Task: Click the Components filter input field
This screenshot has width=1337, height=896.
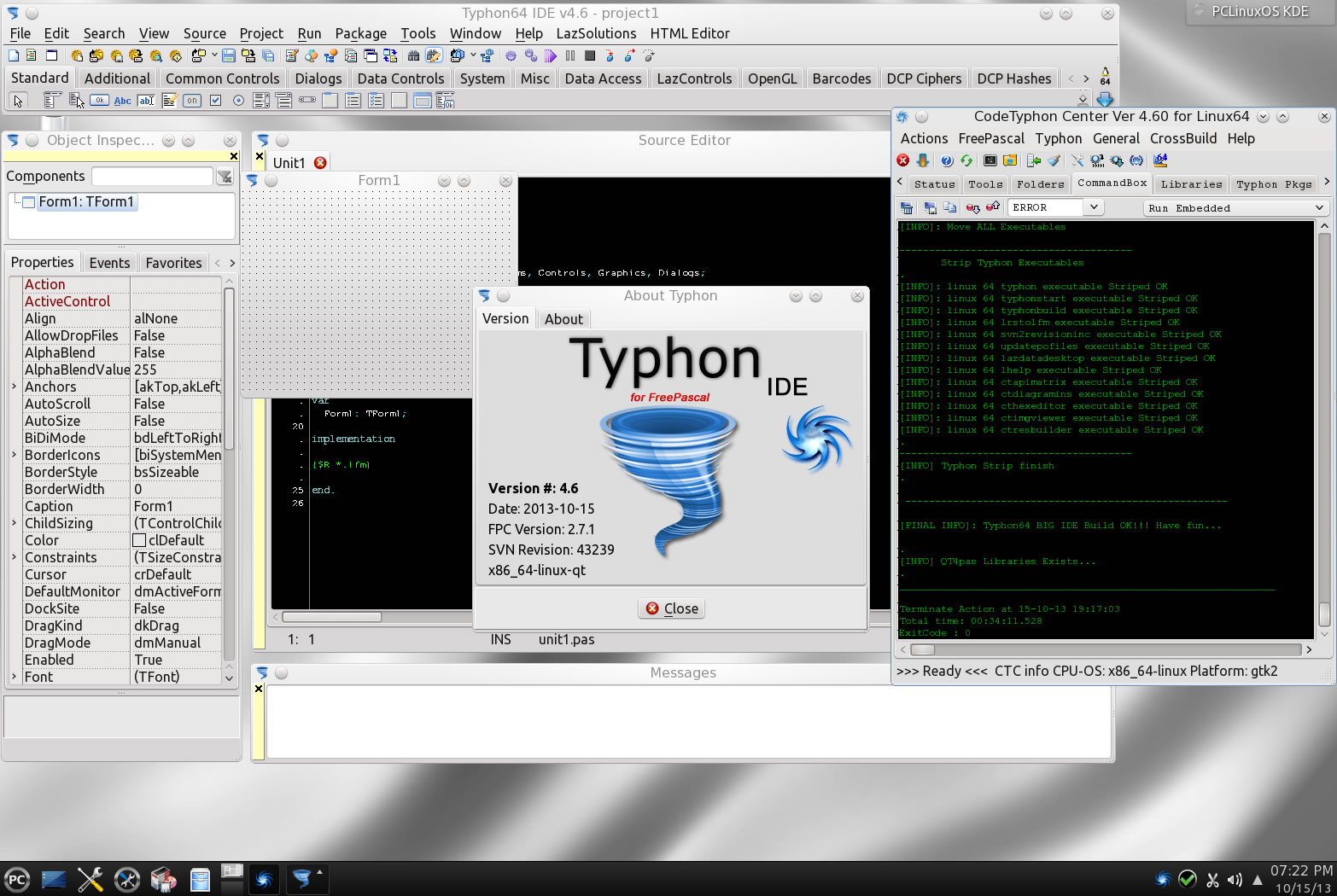Action: pyautogui.click(x=152, y=177)
